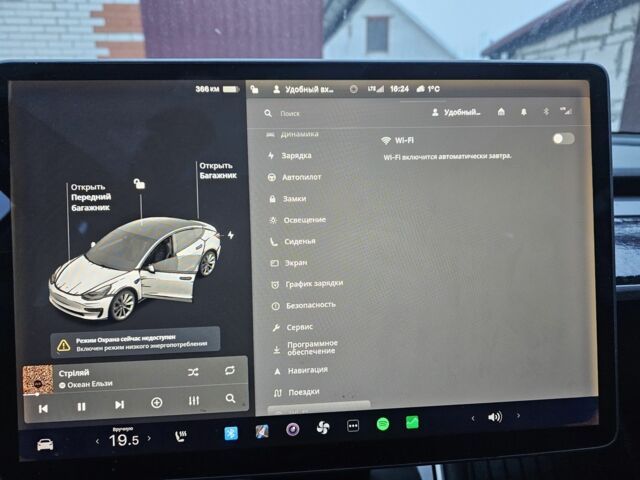Open the media equalizer settings icon
The height and width of the screenshot is (480, 640).
coord(194,401)
